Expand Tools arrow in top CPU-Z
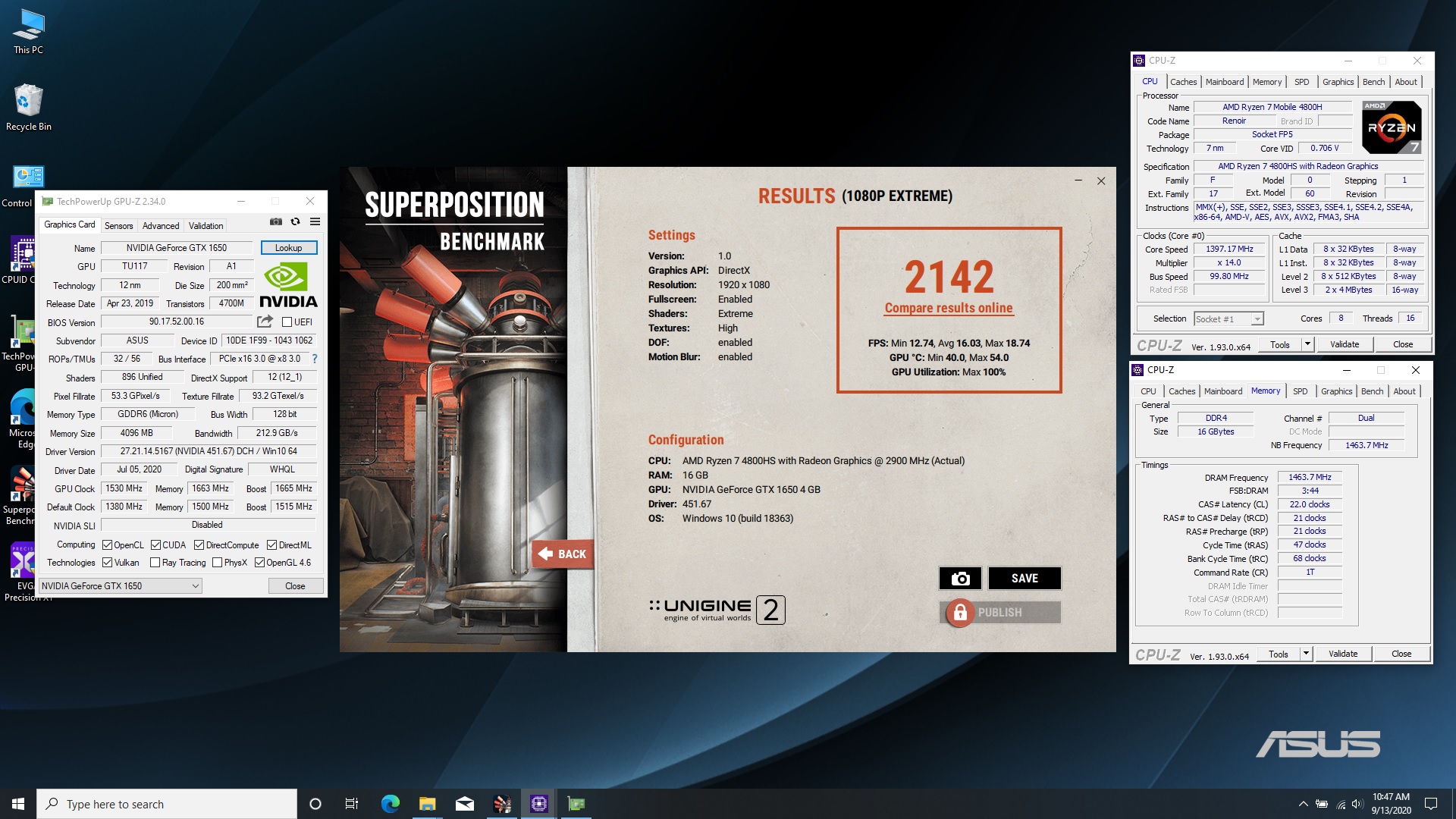The width and height of the screenshot is (1456, 819). pos(1307,344)
